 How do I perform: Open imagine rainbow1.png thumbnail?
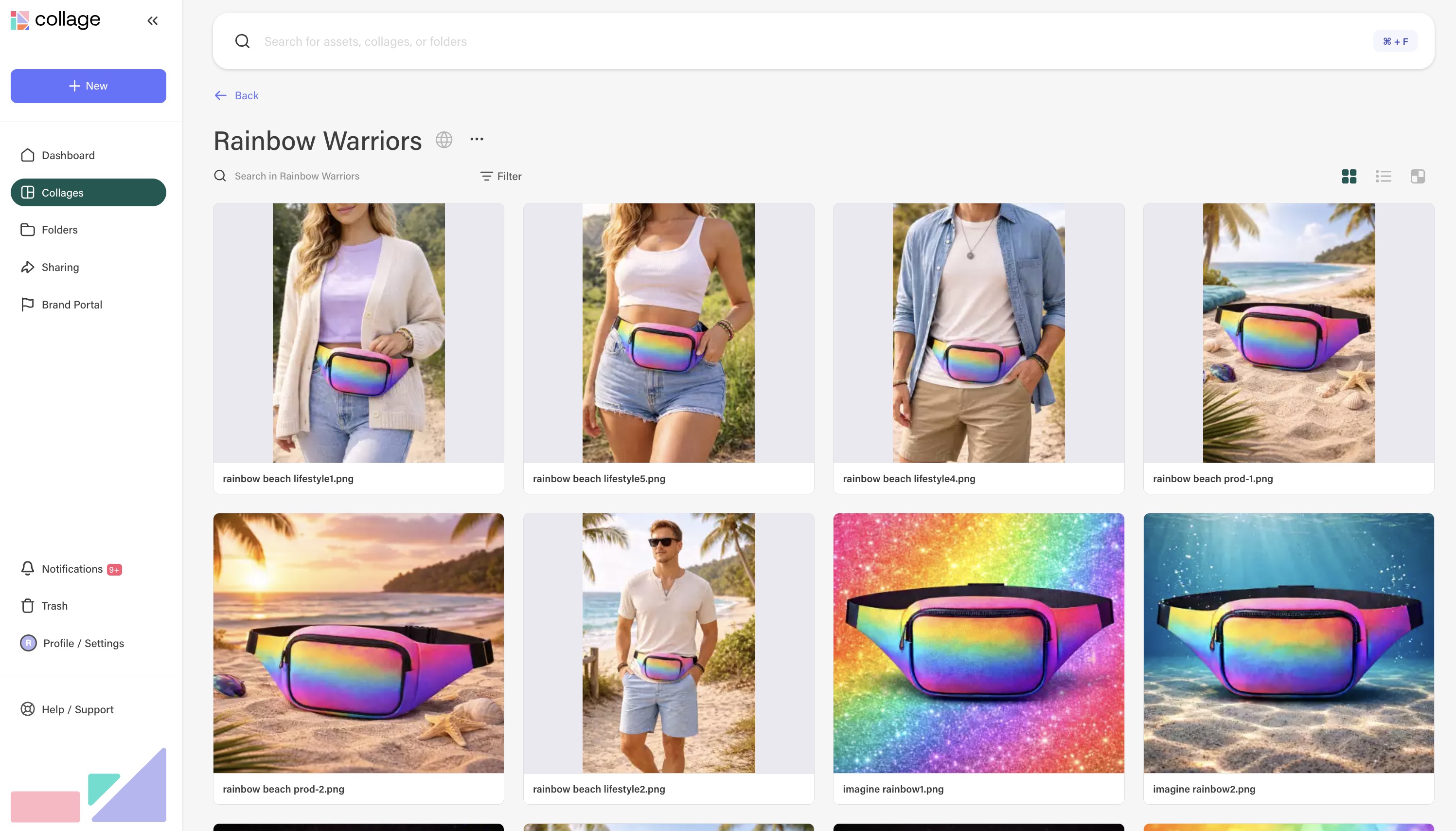[978, 643]
